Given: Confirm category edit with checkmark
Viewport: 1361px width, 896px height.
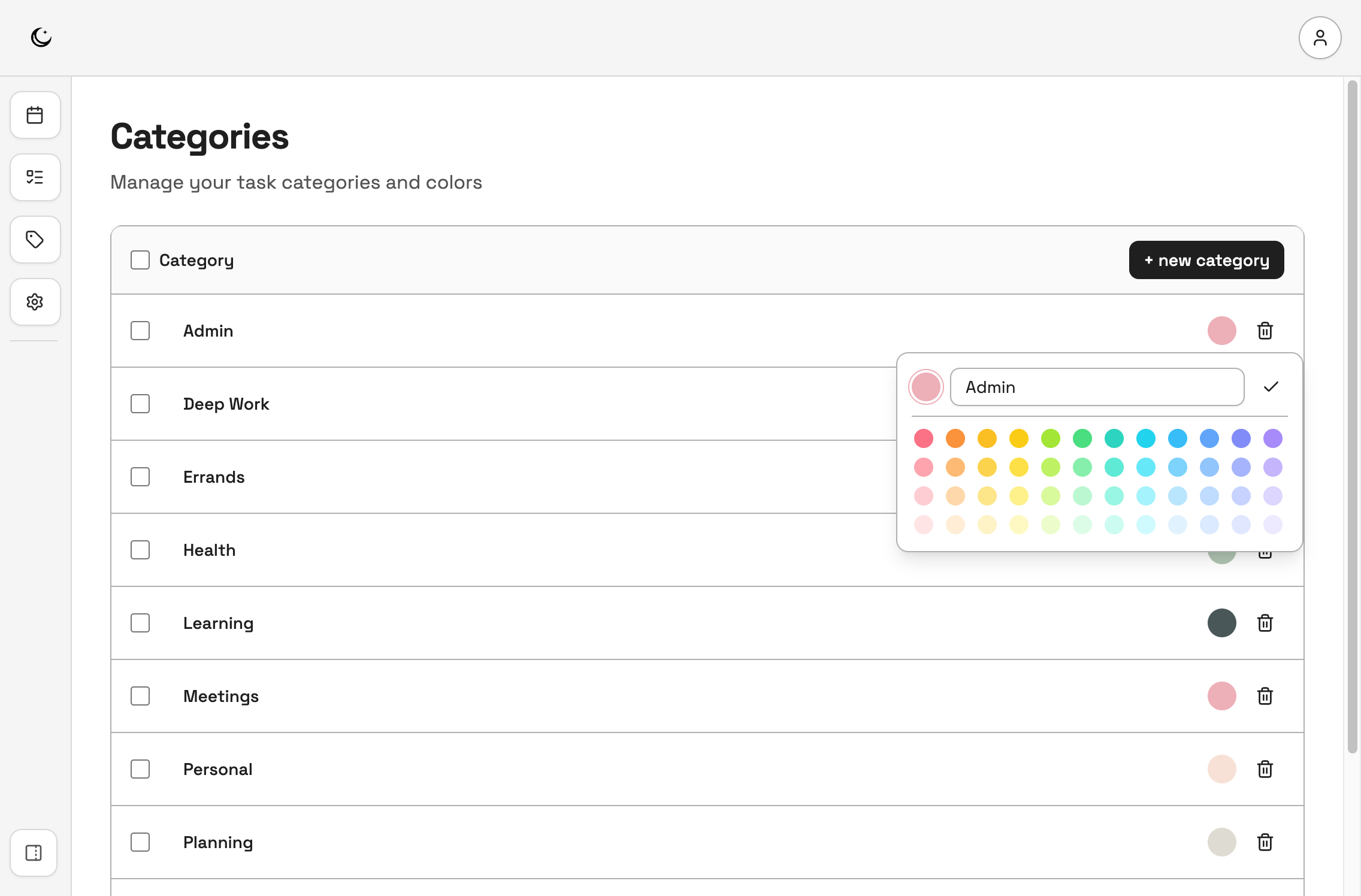Looking at the screenshot, I should (x=1271, y=387).
